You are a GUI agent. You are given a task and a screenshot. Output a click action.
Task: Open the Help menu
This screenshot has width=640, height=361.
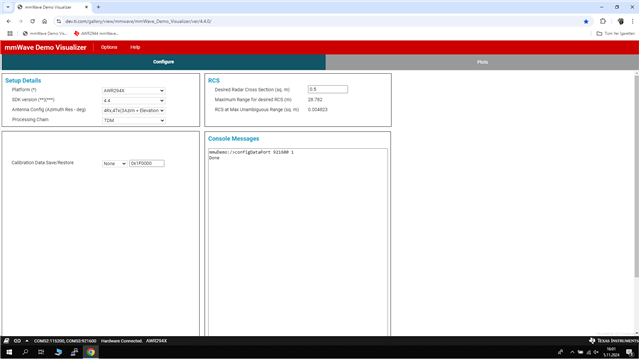[x=135, y=47]
